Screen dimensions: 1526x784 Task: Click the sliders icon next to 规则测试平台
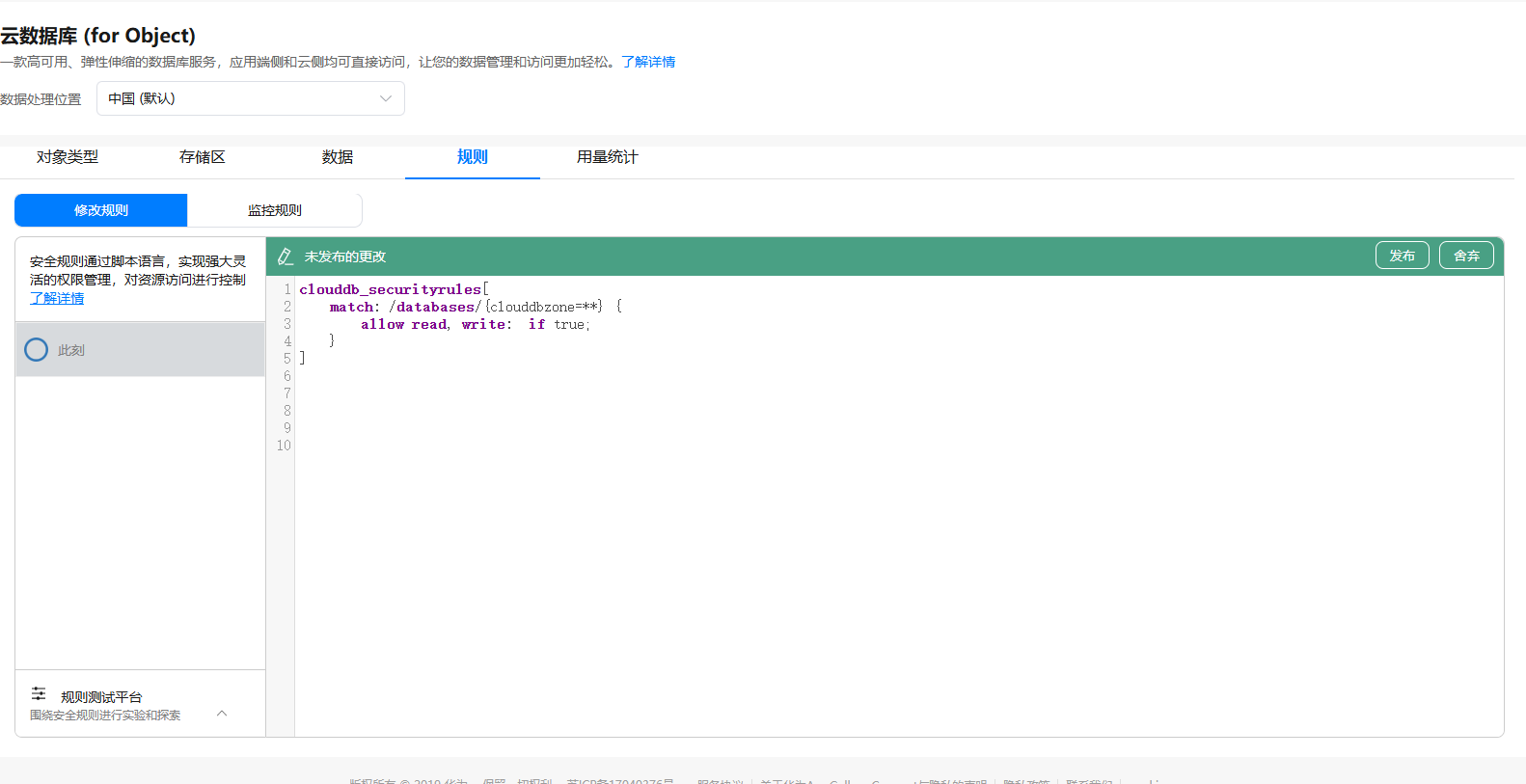(x=39, y=694)
